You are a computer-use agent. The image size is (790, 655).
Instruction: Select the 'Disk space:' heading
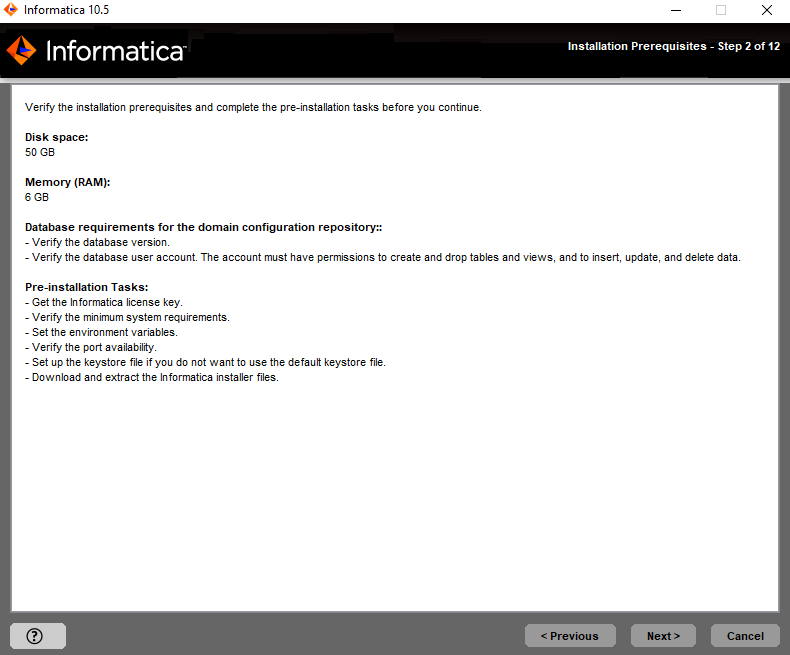[x=56, y=137]
